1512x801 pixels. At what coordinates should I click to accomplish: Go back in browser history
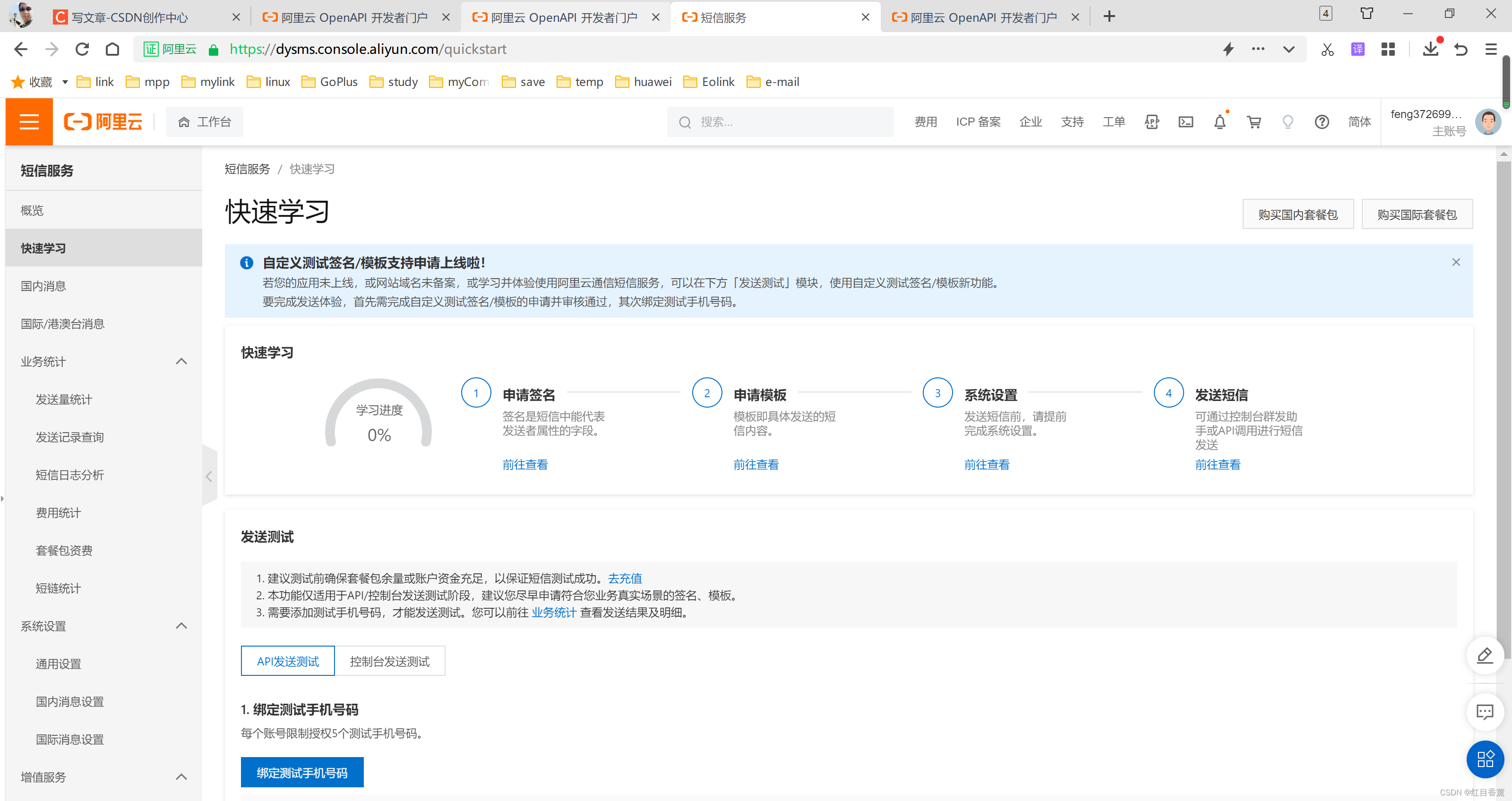coord(21,49)
